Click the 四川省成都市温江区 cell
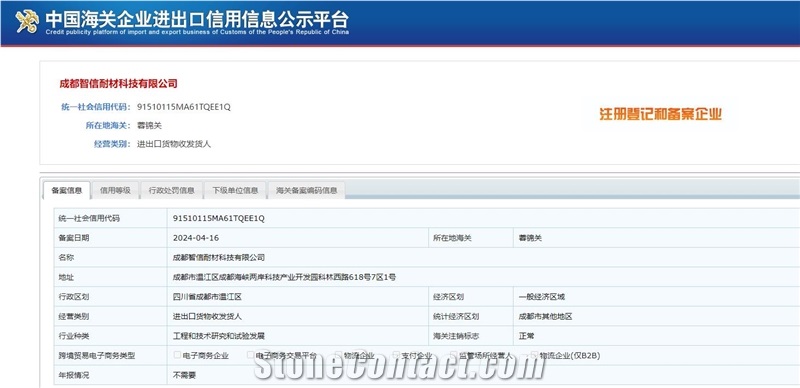800x388 pixels. pos(207,297)
